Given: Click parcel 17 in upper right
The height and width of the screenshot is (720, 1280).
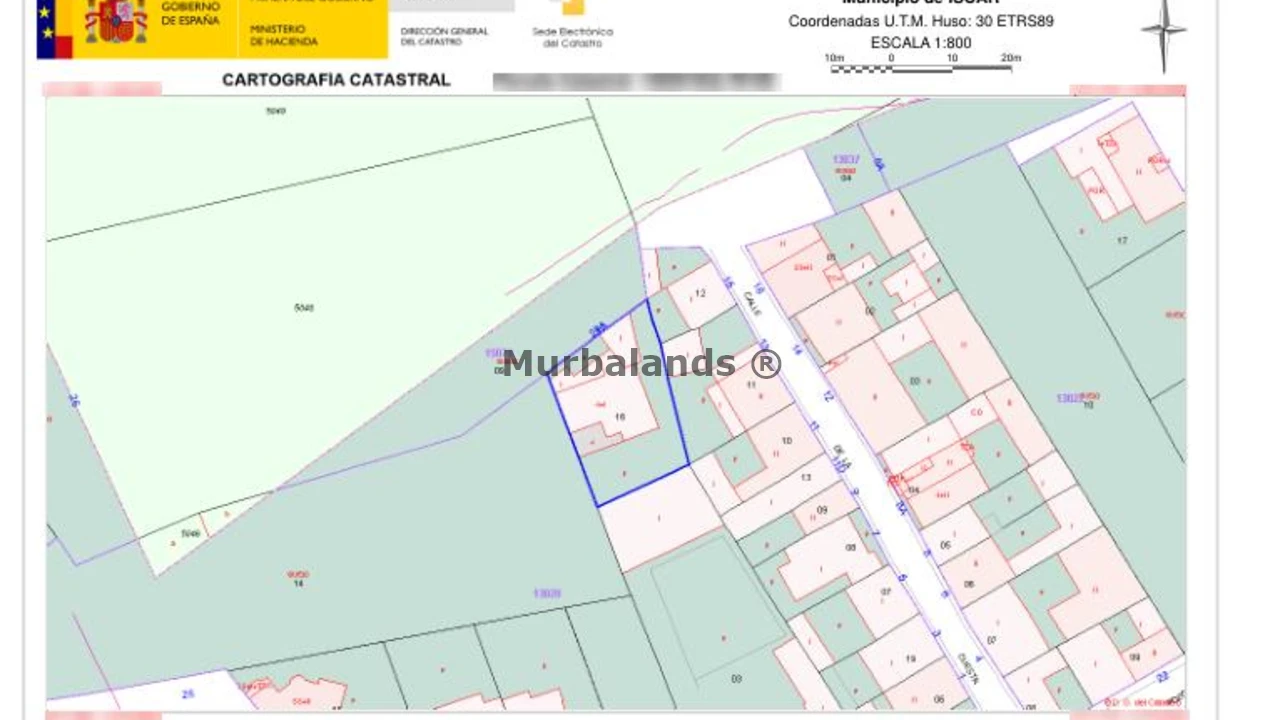Looking at the screenshot, I should [x=1122, y=240].
